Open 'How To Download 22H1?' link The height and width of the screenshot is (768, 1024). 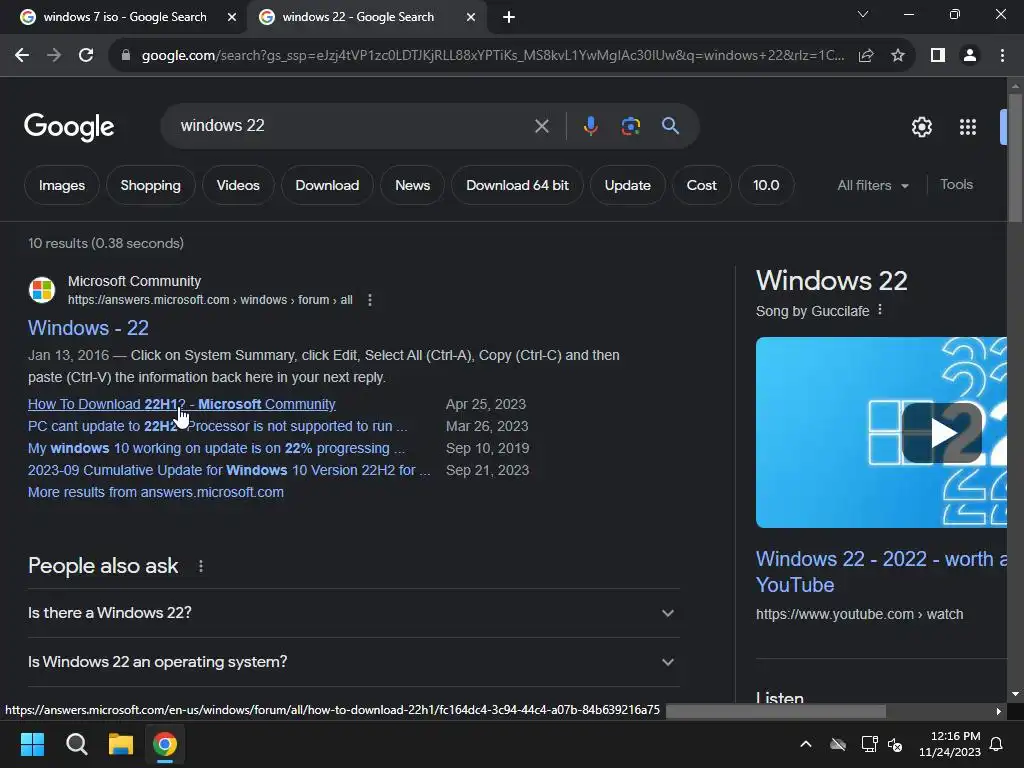coord(182,404)
